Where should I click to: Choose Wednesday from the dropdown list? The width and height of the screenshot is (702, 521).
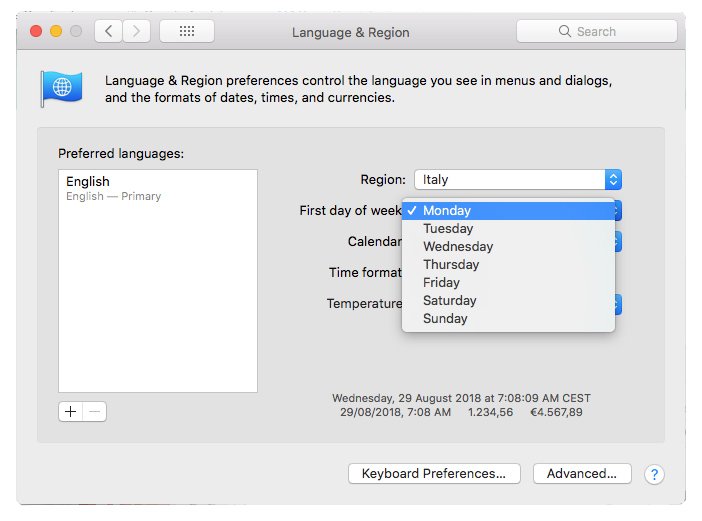click(458, 247)
